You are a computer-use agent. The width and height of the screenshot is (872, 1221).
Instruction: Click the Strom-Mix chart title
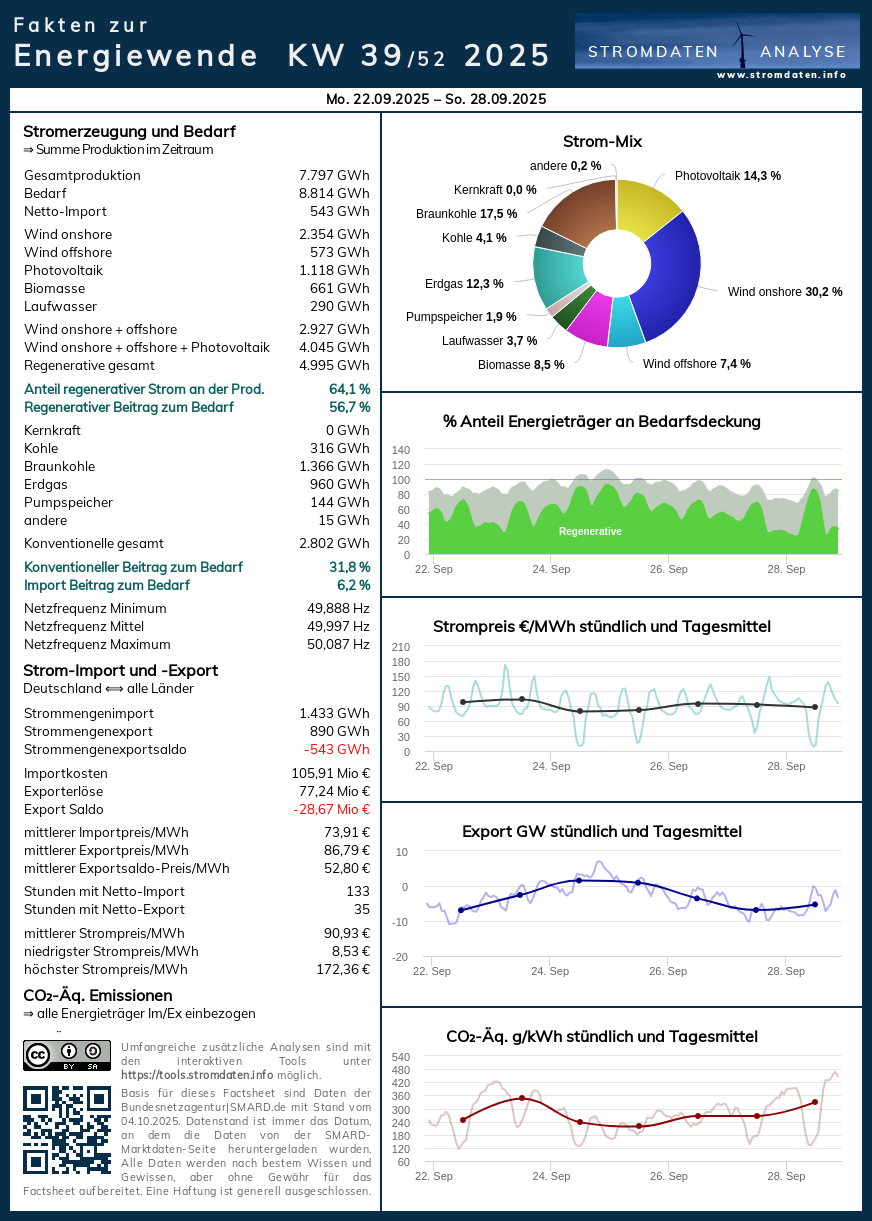(602, 142)
